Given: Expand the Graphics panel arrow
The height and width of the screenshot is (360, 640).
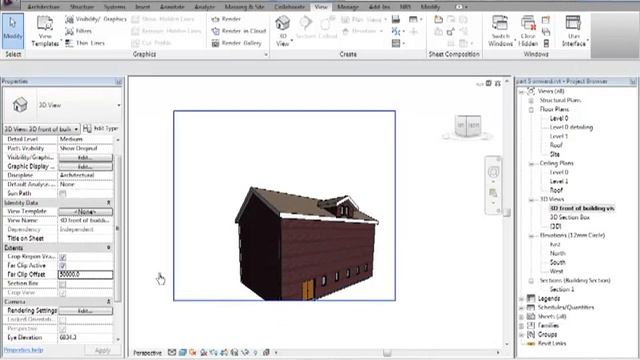Looking at the screenshot, I should tap(266, 54).
